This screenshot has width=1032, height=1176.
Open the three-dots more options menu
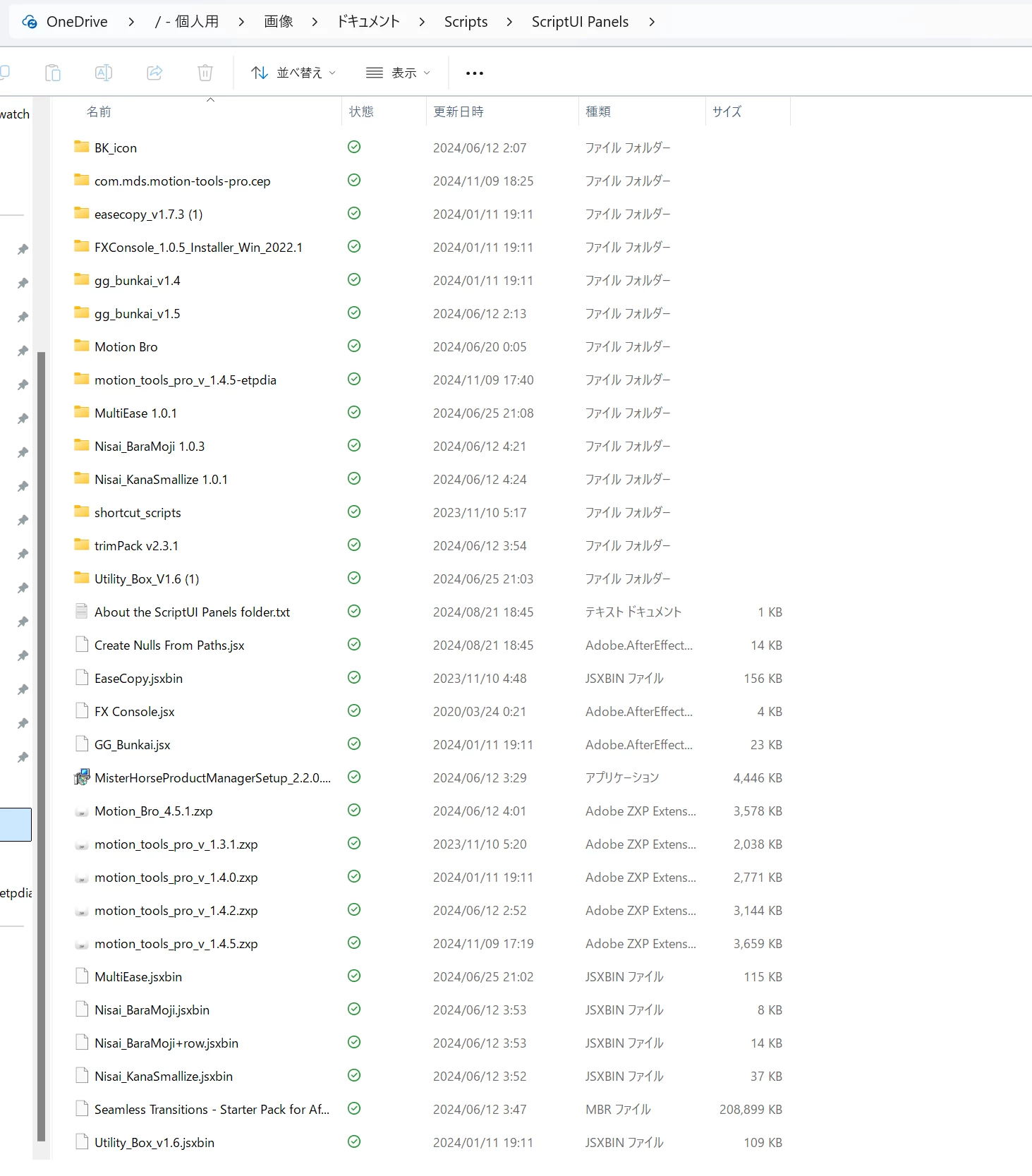[x=475, y=73]
